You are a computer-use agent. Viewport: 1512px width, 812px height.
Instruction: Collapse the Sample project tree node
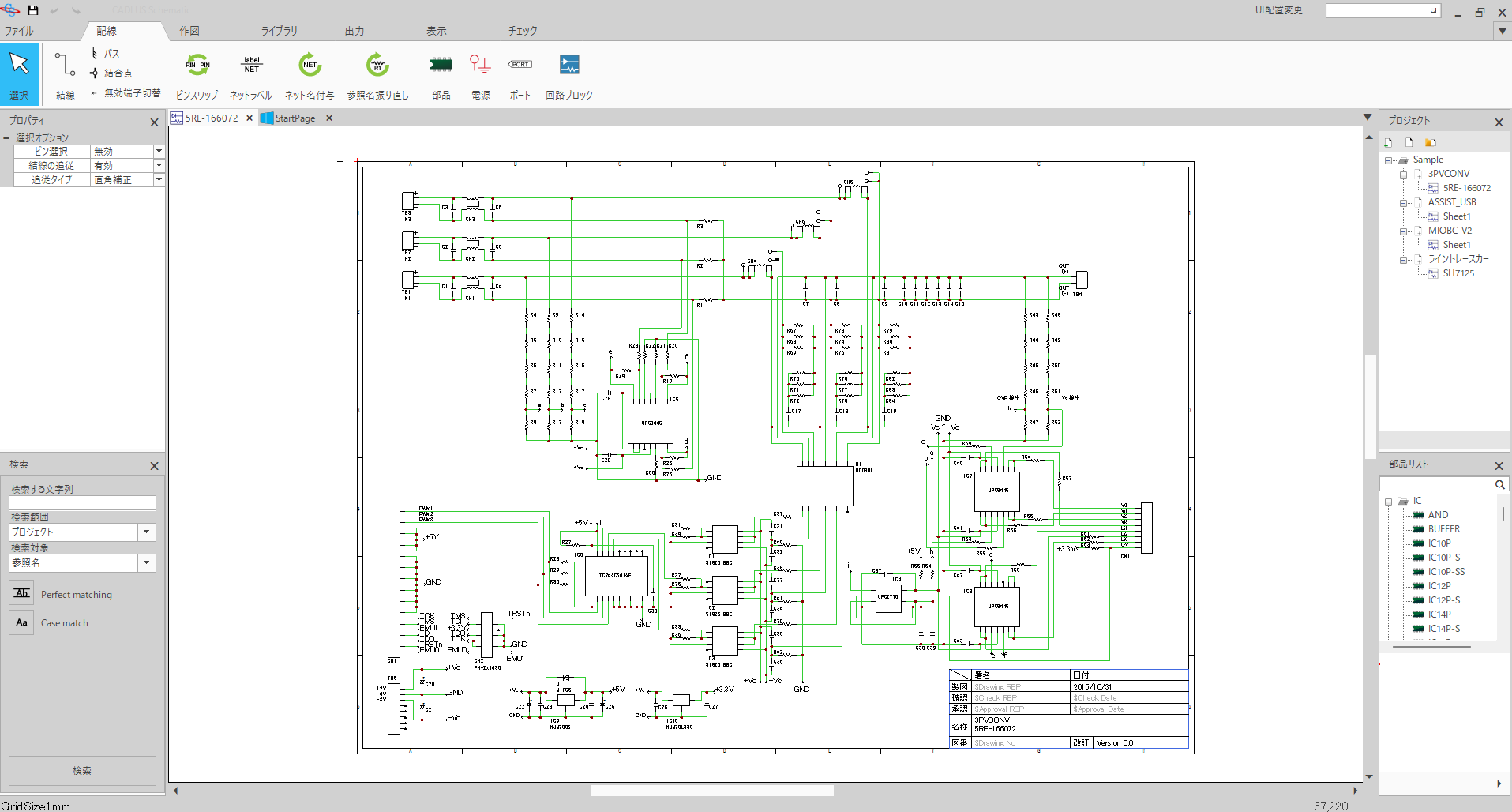1388,160
